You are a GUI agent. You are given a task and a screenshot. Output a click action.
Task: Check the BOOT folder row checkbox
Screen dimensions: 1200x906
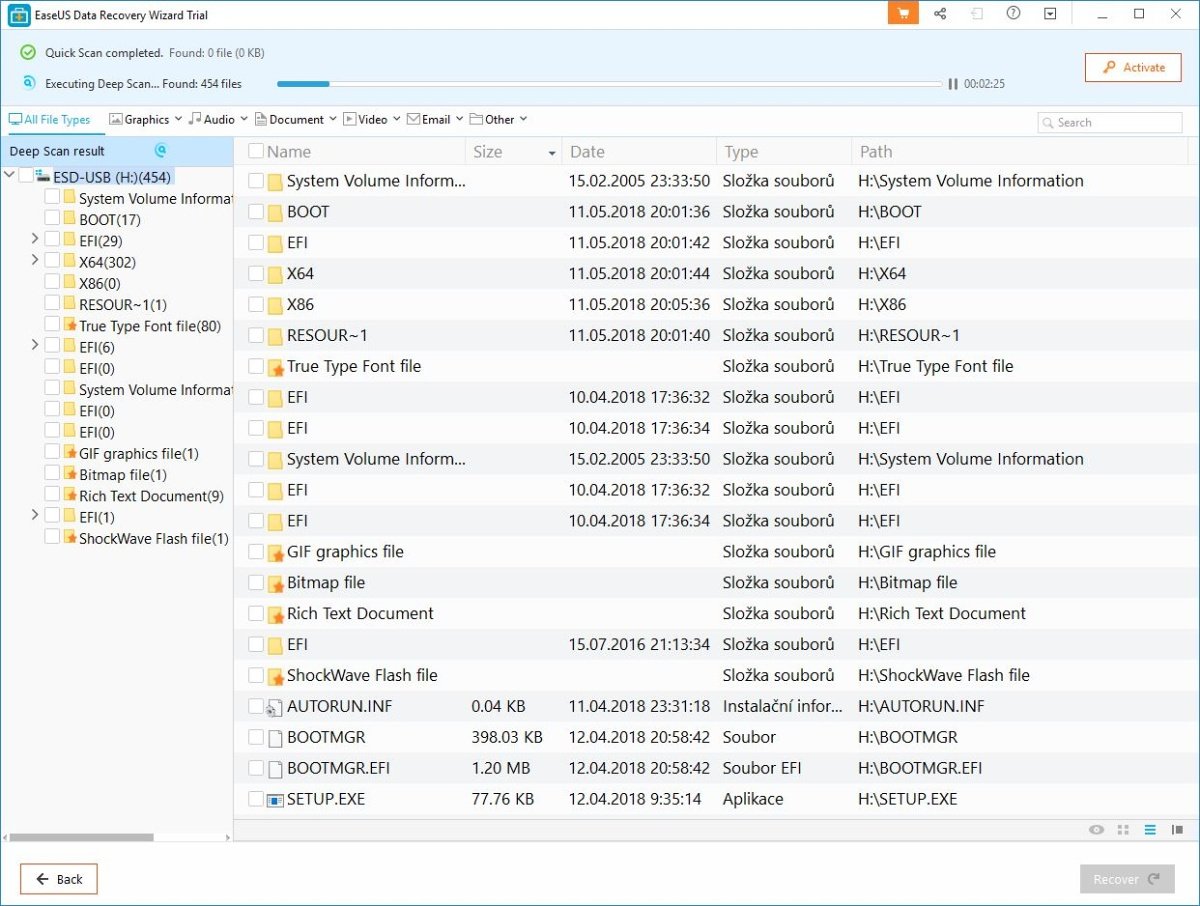click(256, 212)
